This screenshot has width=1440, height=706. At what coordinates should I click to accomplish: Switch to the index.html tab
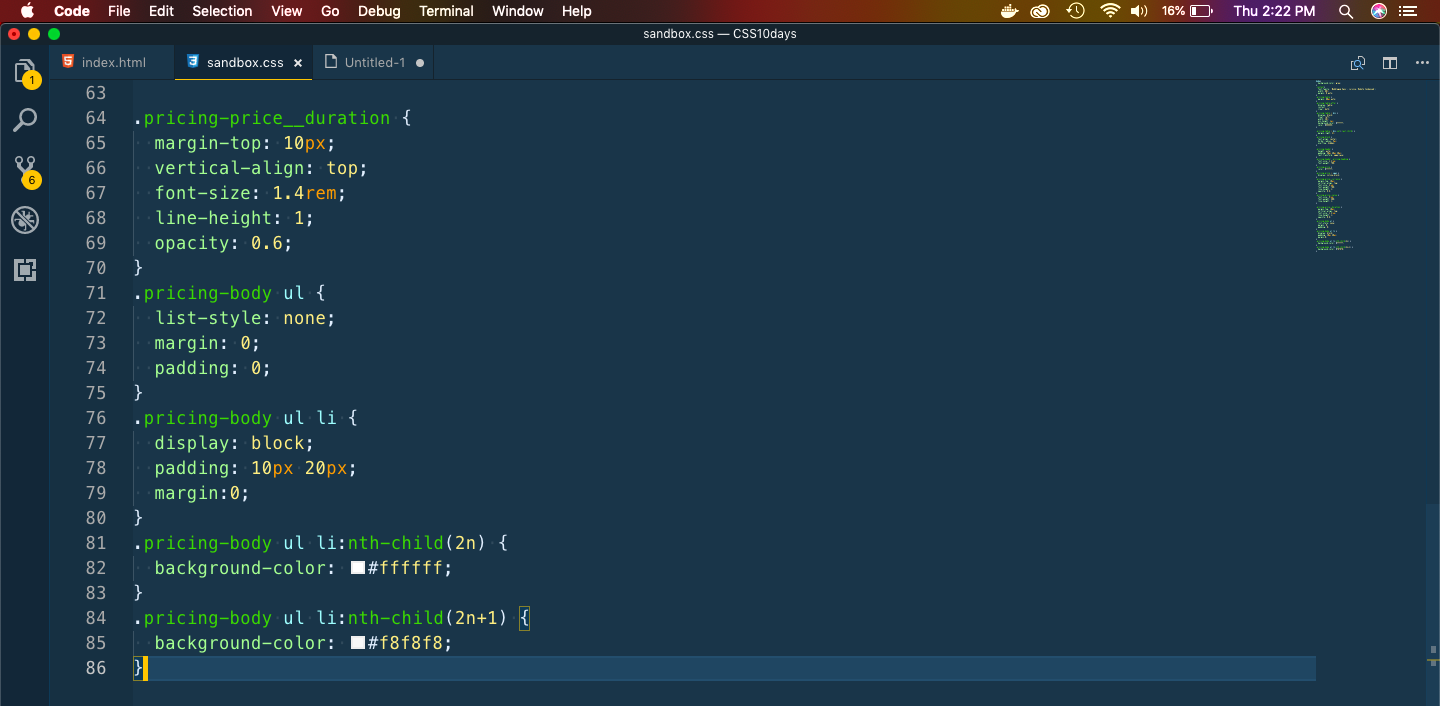point(113,62)
